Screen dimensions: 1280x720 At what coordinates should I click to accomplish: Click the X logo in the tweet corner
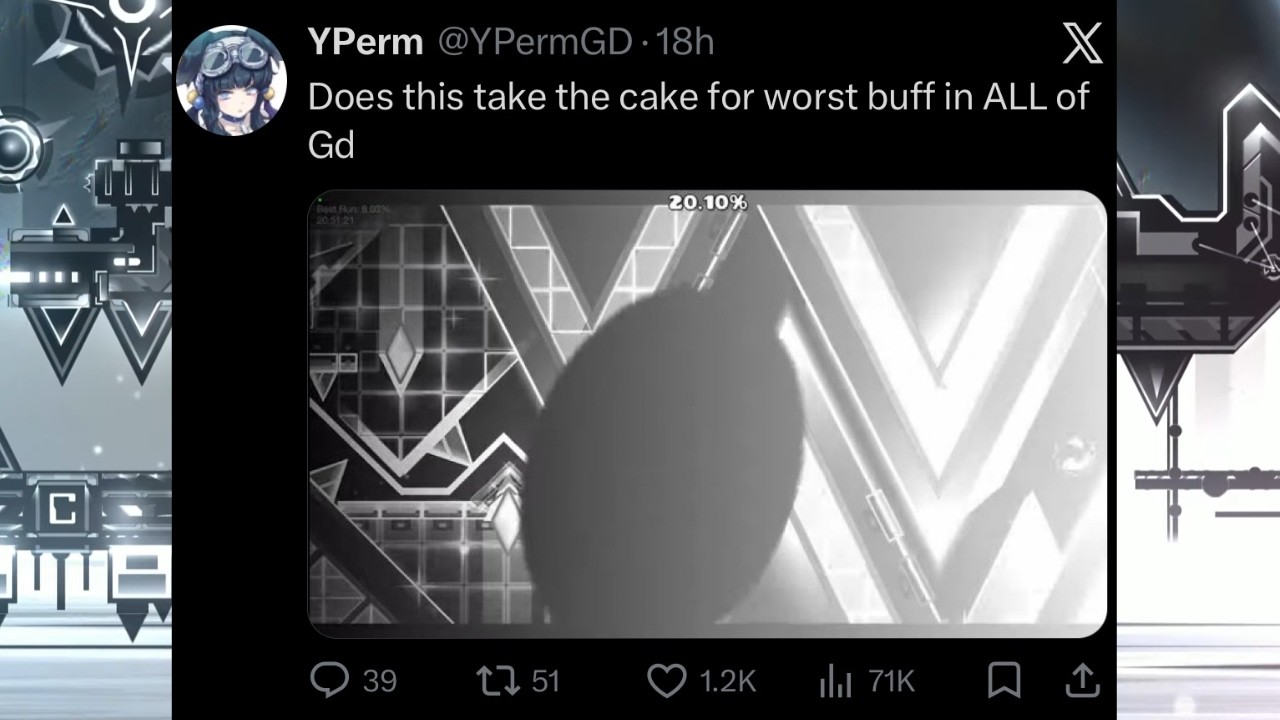pos(1082,44)
